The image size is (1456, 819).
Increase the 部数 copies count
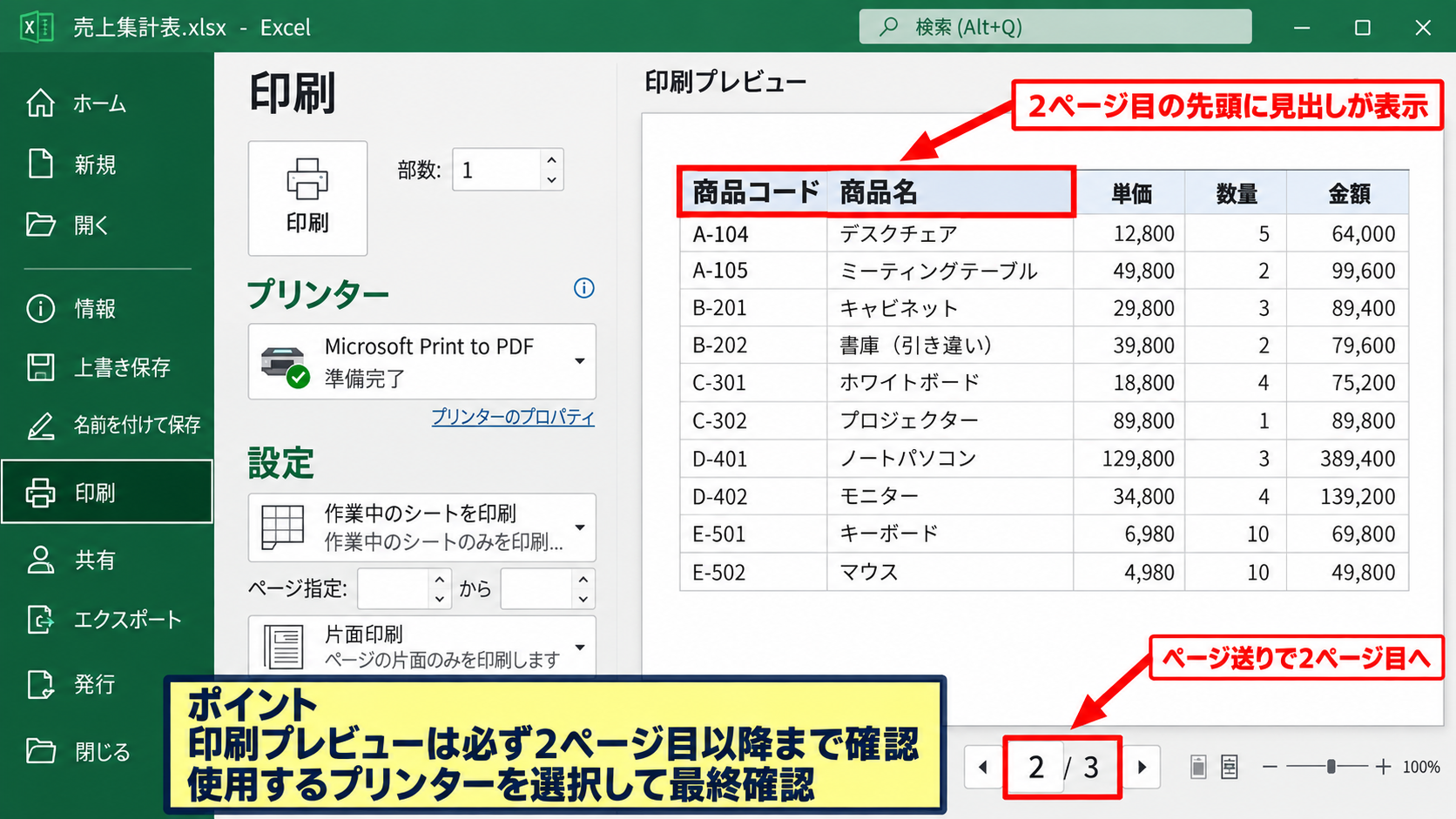[551, 160]
